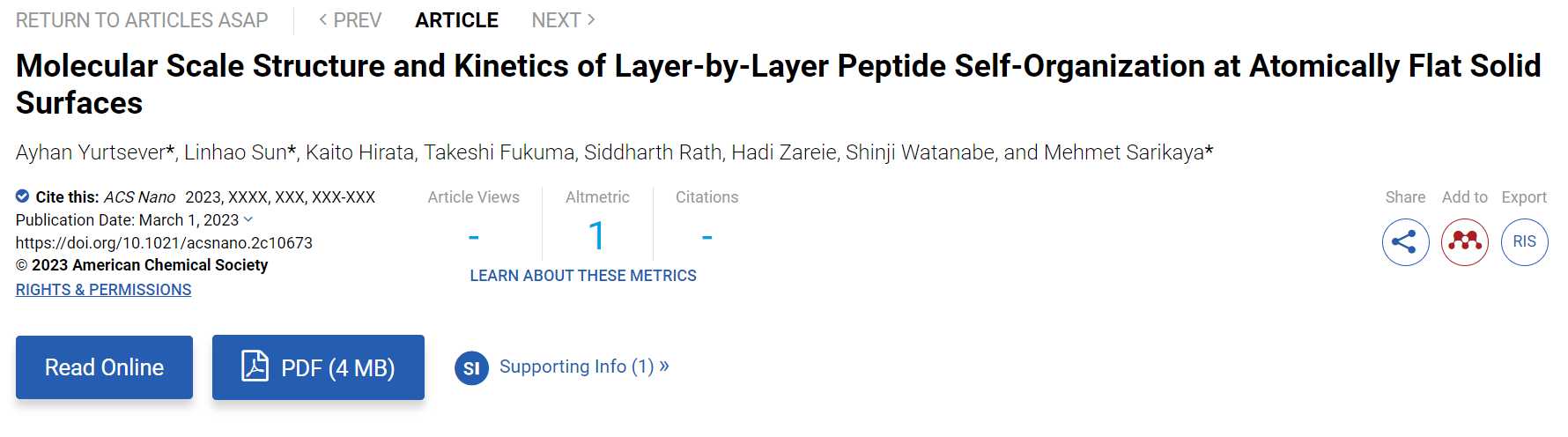Select the ARTICLE tab
Image resolution: width=1568 pixels, height=437 pixels.
pyautogui.click(x=456, y=20)
